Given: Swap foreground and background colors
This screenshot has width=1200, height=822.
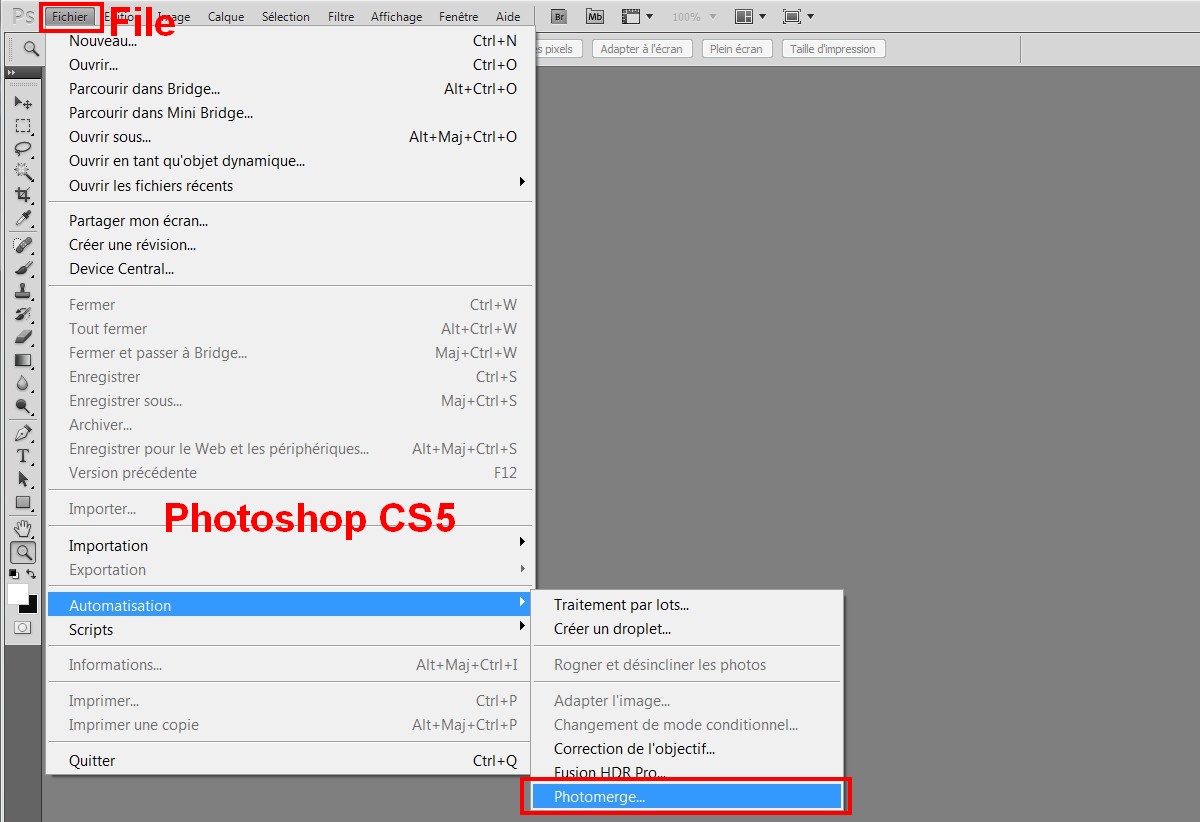Looking at the screenshot, I should (x=32, y=574).
